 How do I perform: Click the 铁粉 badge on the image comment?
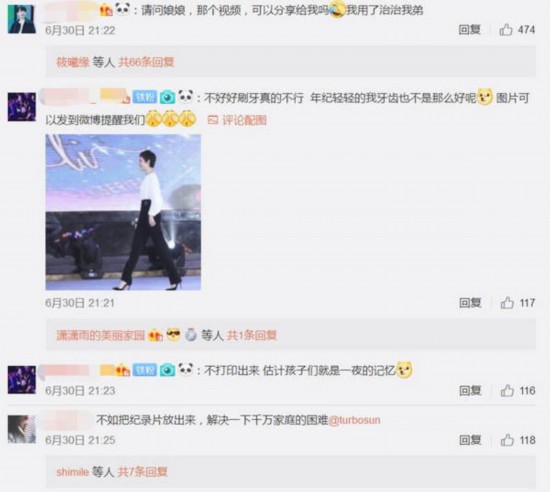click(145, 97)
